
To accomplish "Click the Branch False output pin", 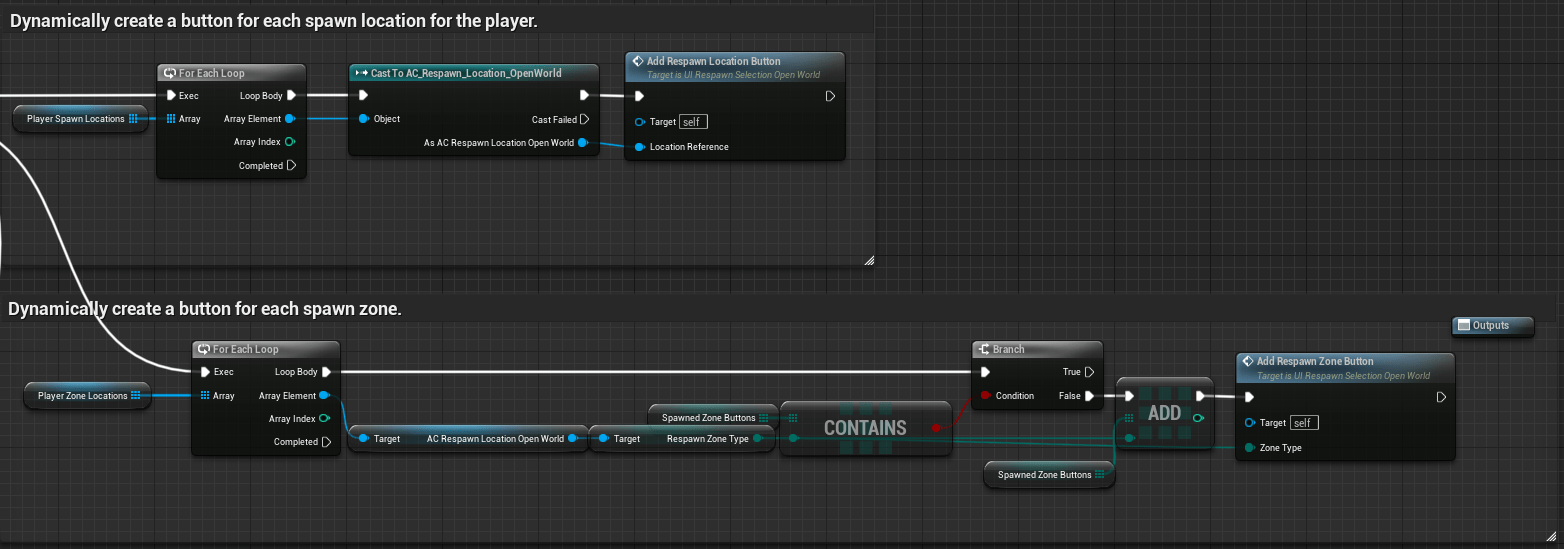I will click(1089, 396).
